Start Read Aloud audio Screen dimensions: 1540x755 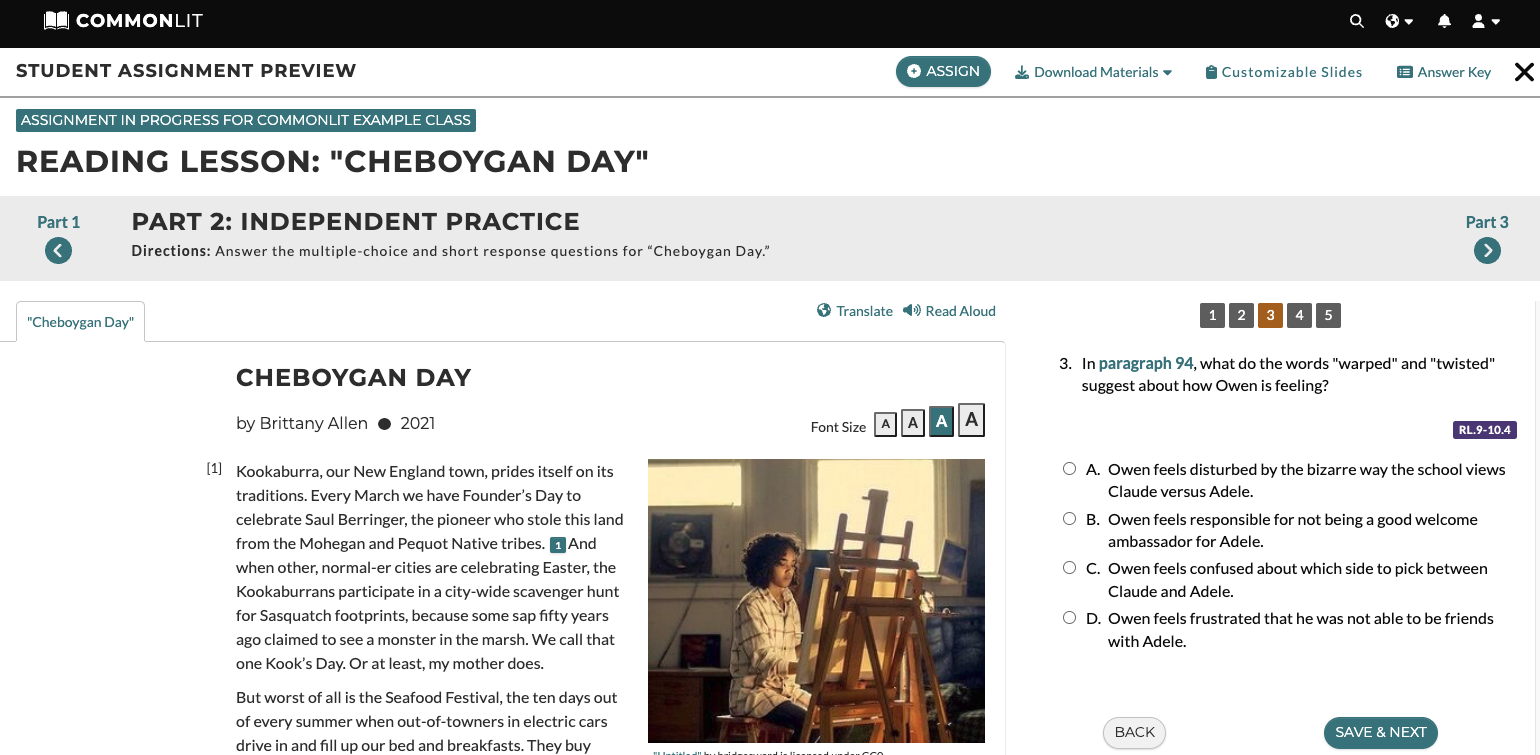pos(949,311)
